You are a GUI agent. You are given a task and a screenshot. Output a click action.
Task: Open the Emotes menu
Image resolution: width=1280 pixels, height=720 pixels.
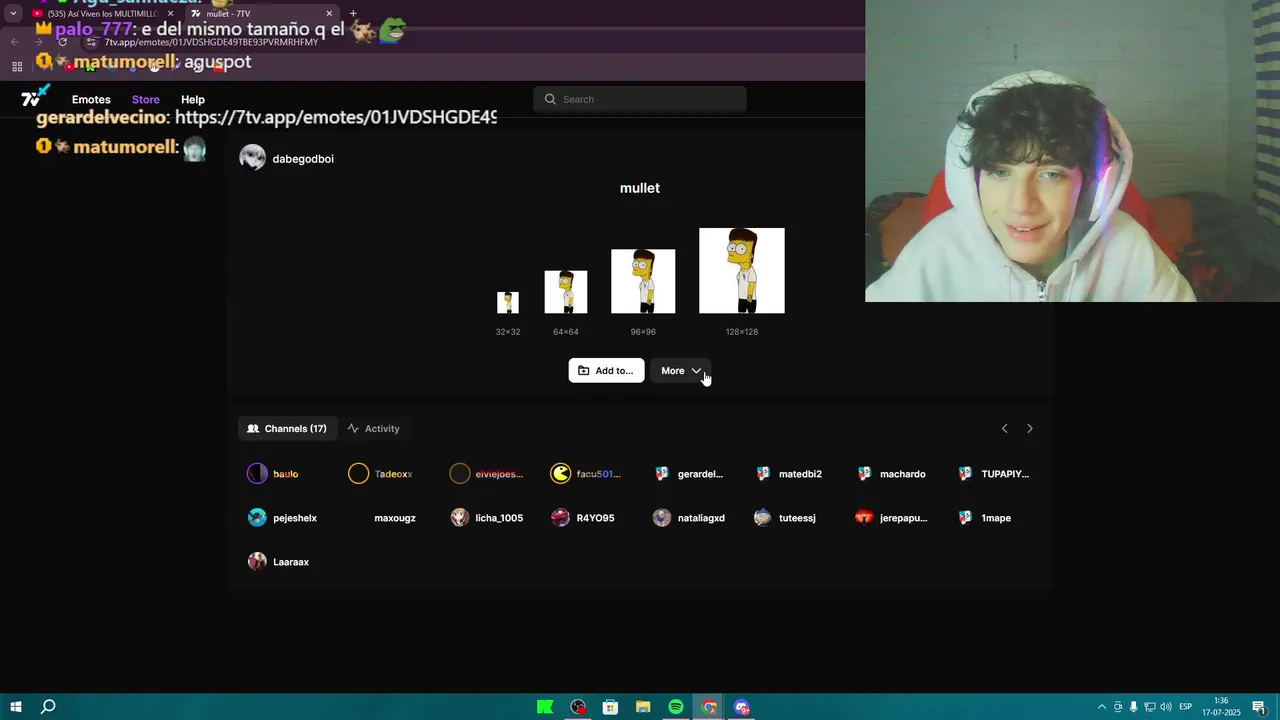[91, 100]
